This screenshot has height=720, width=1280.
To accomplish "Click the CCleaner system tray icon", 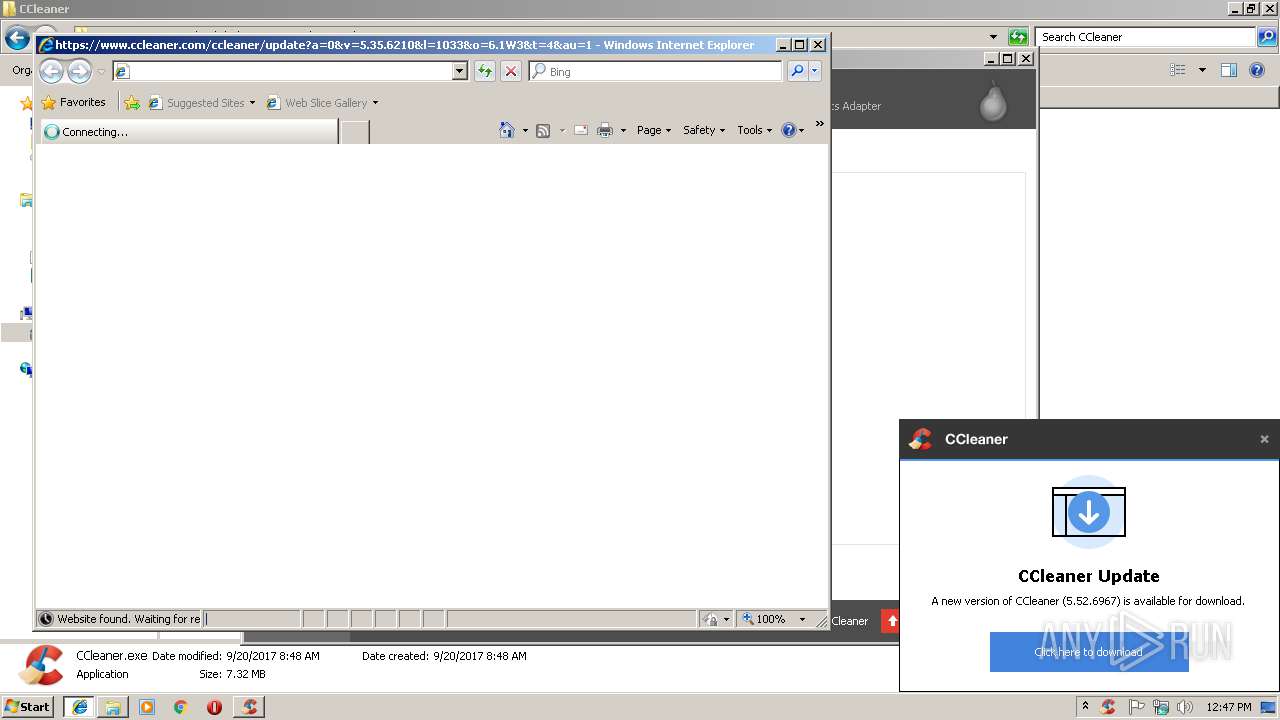I will [x=1108, y=707].
